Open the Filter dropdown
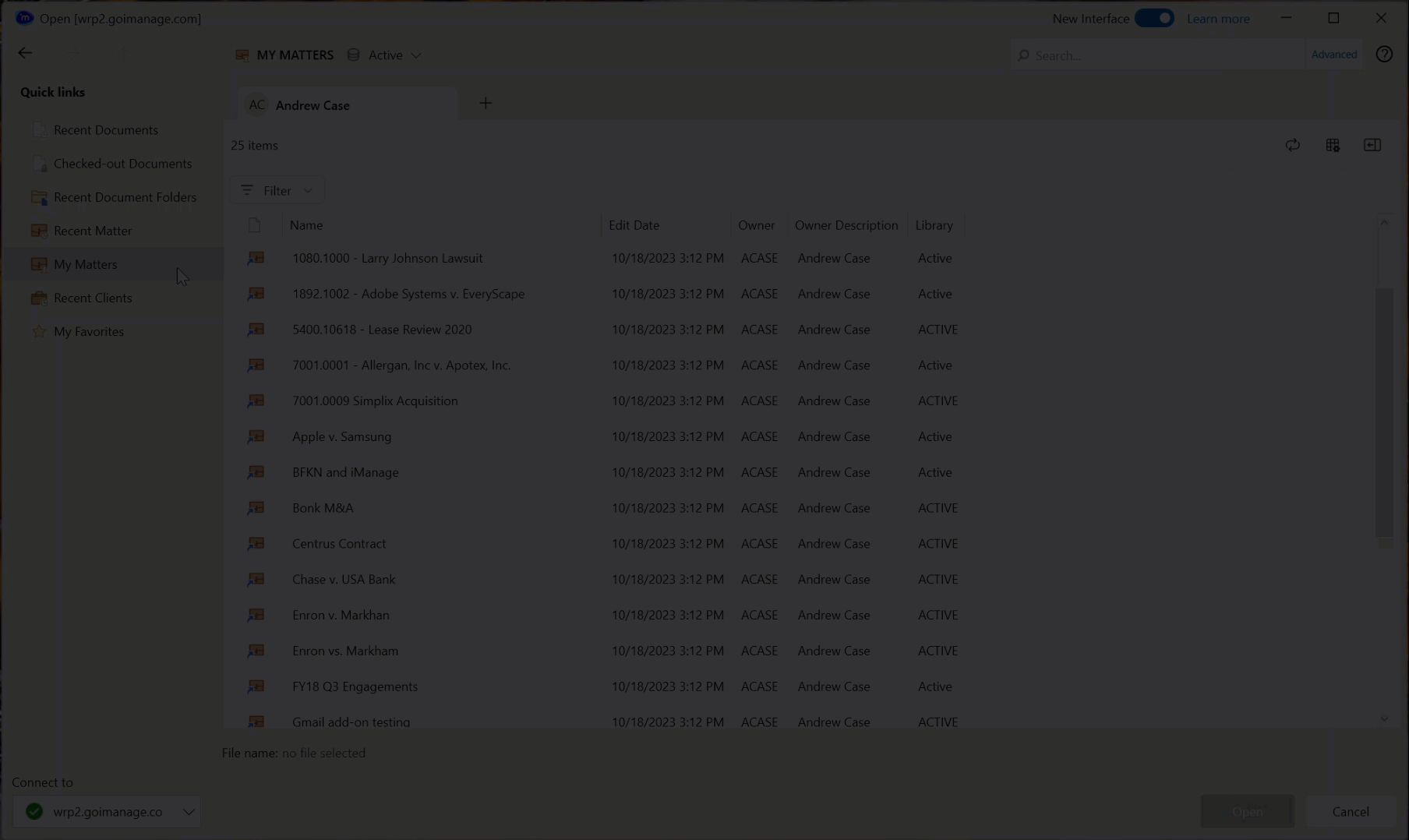Viewport: 1409px width, 840px height. click(277, 191)
